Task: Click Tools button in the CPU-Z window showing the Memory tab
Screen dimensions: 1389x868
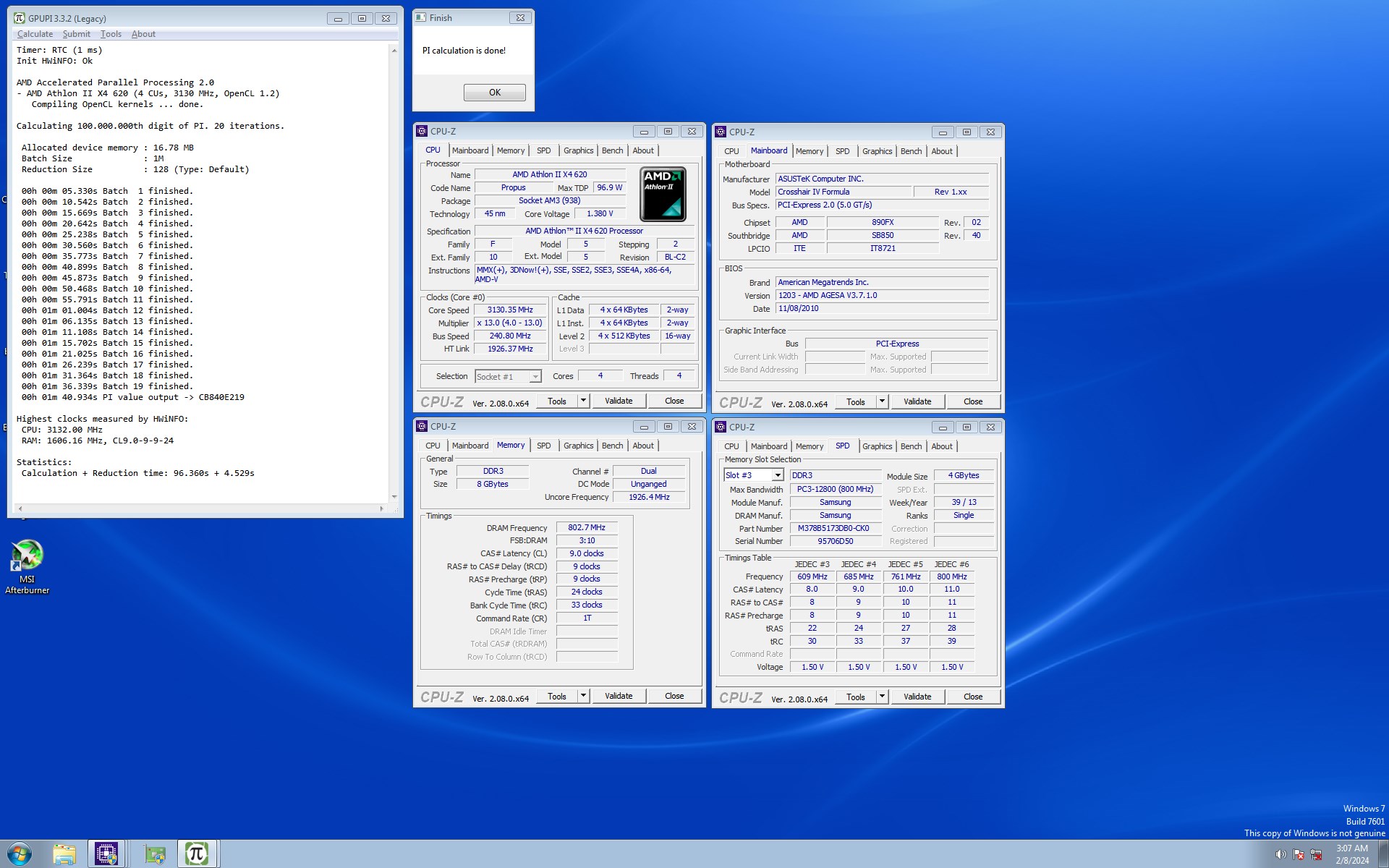Action: [557, 696]
